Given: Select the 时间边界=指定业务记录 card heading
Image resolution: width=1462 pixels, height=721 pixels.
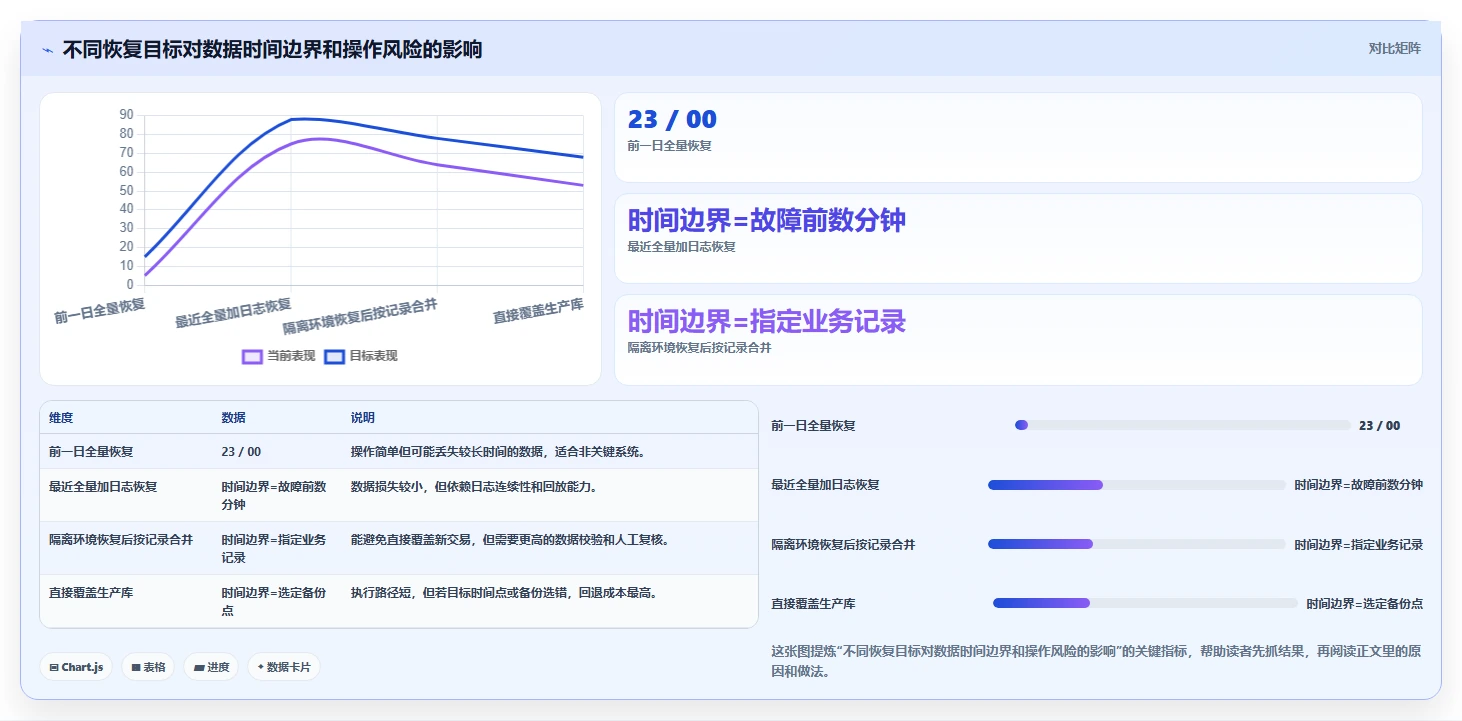Looking at the screenshot, I should 767,321.
